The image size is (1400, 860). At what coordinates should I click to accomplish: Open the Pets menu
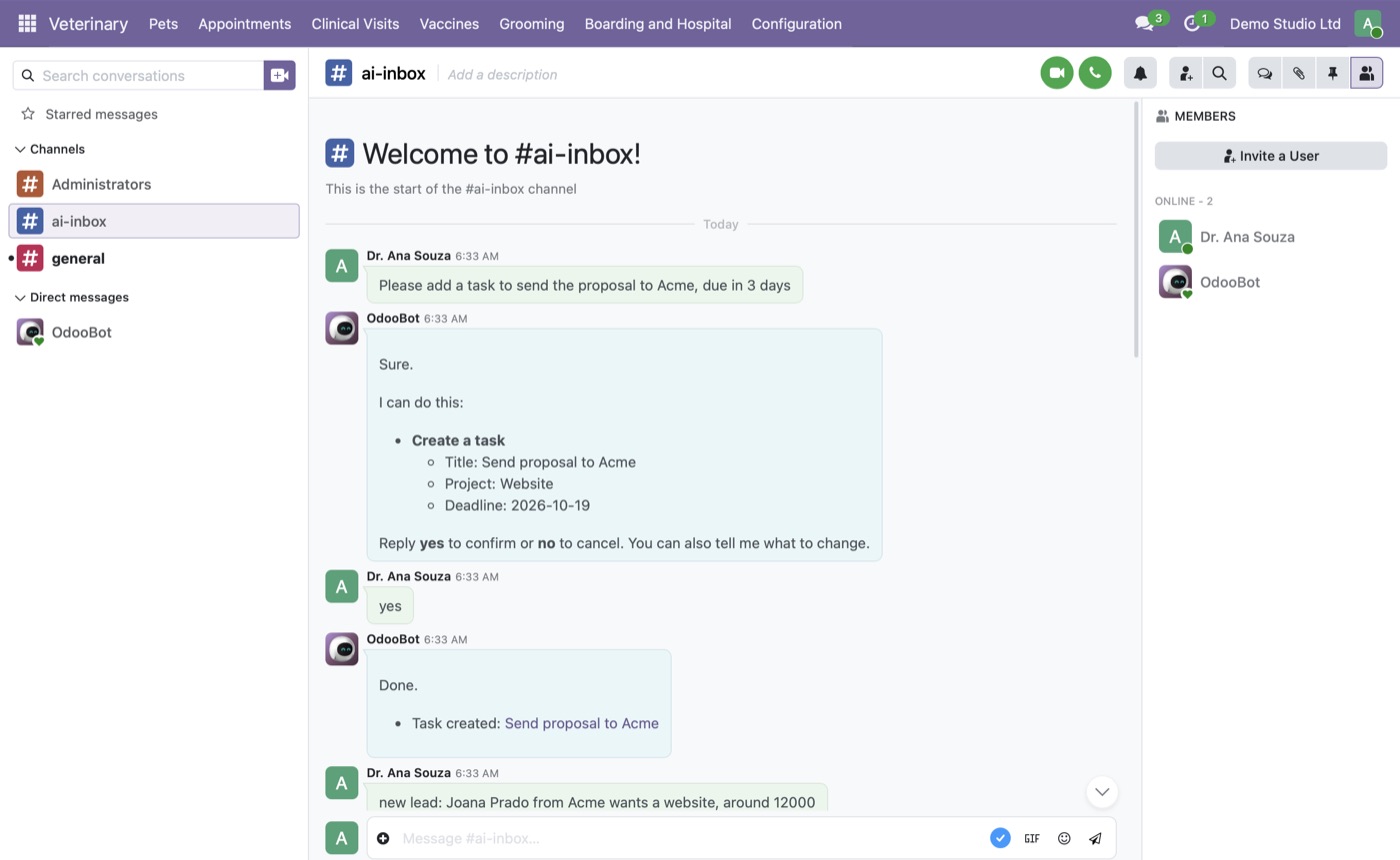coord(163,23)
